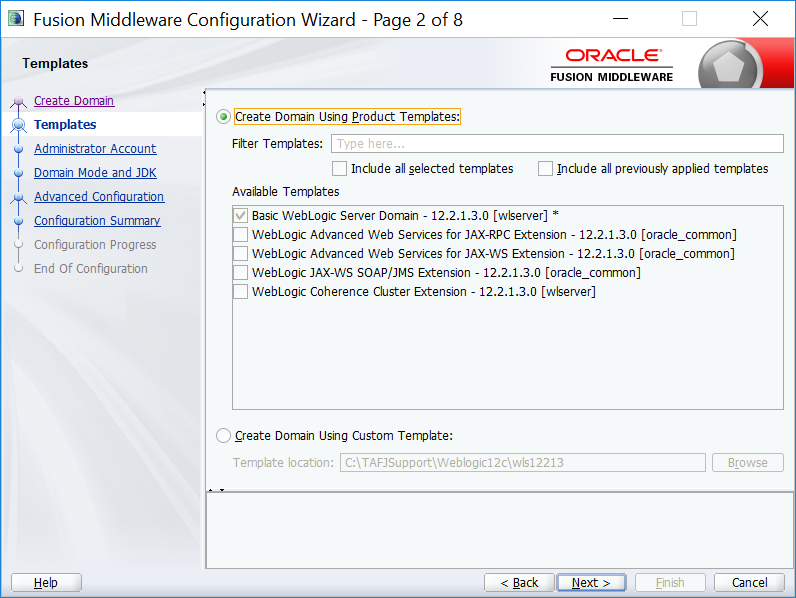Tick WebLogic Coherence Cluster Extension checkbox
This screenshot has height=598, width=796.
tap(240, 292)
